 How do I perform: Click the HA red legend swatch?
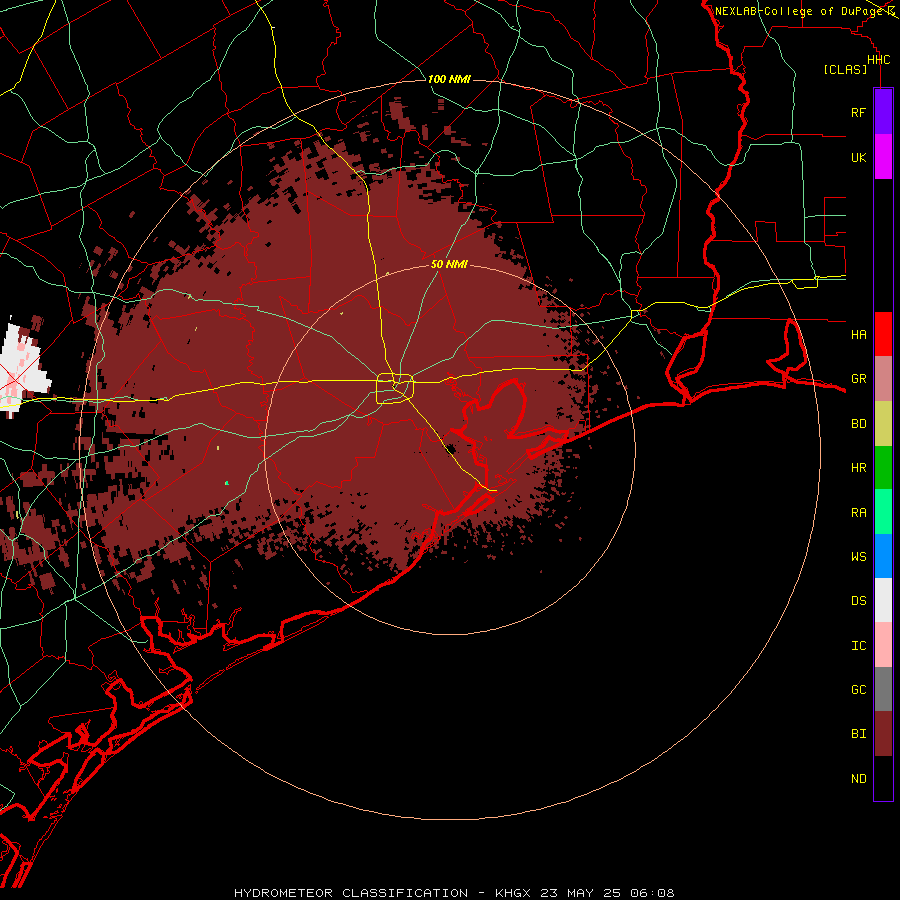point(883,334)
